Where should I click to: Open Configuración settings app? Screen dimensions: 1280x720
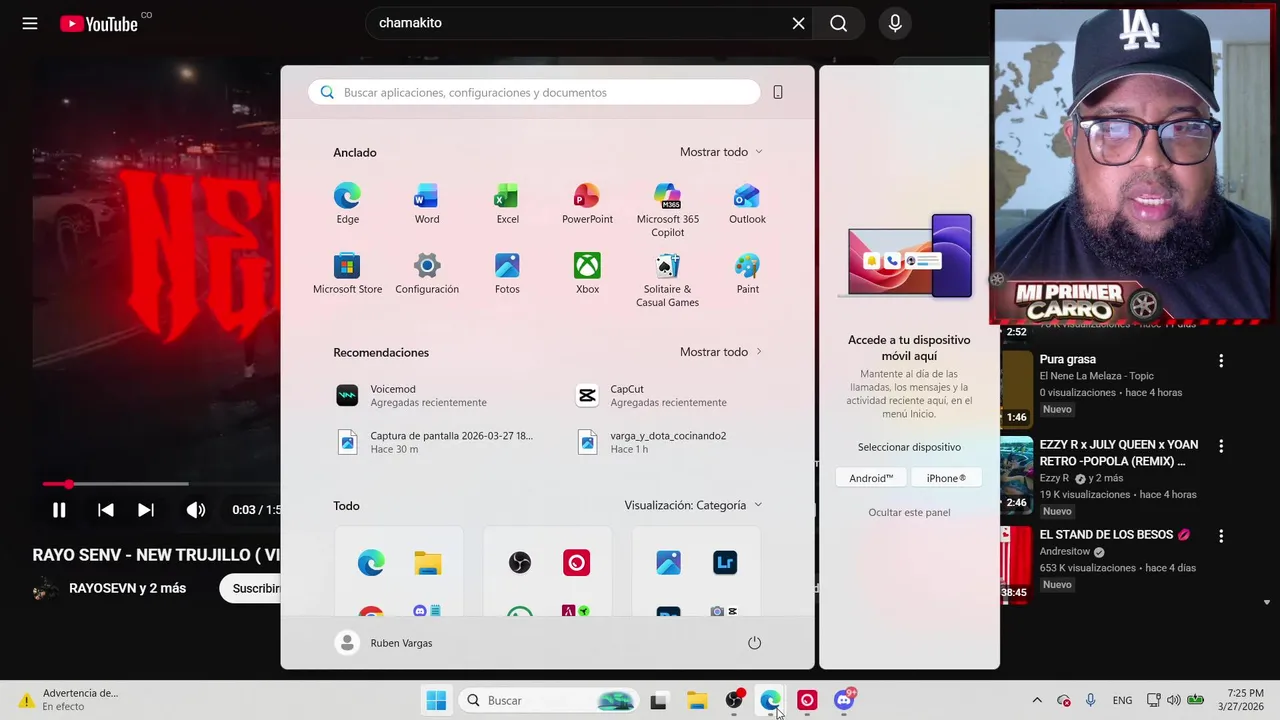[427, 274]
